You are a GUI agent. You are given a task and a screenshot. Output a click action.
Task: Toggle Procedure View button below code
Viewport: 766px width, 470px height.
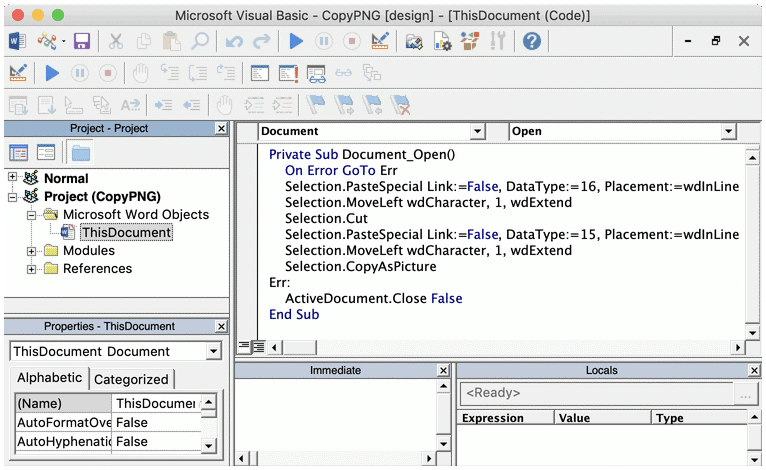pos(244,347)
